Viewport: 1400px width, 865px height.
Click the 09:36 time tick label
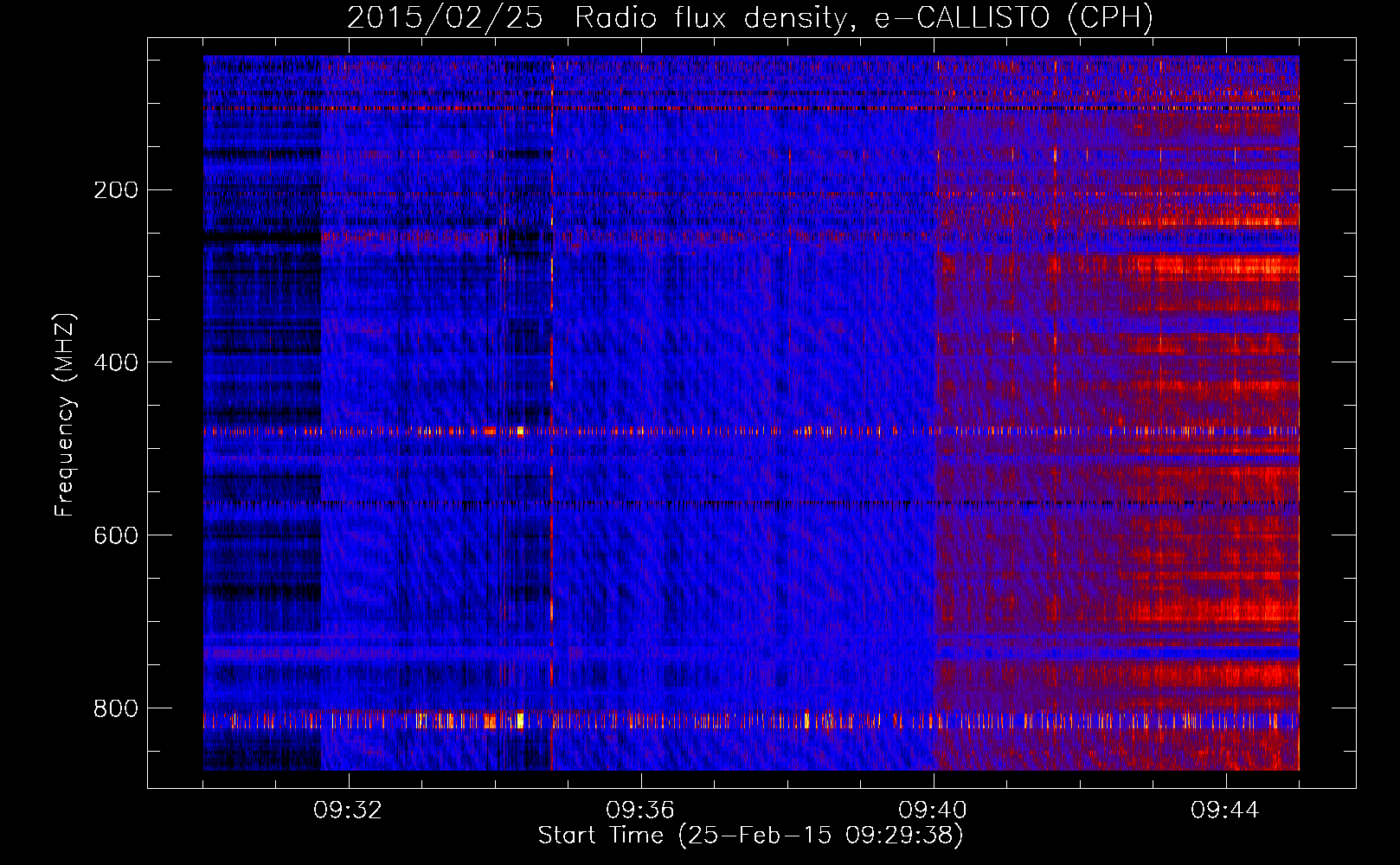pyautogui.click(x=640, y=811)
